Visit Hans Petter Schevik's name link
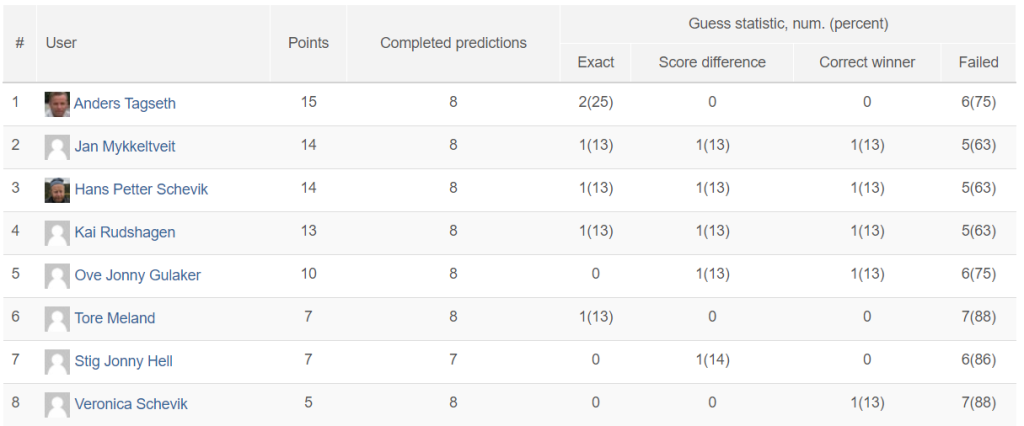The image size is (1024, 426). coord(141,190)
